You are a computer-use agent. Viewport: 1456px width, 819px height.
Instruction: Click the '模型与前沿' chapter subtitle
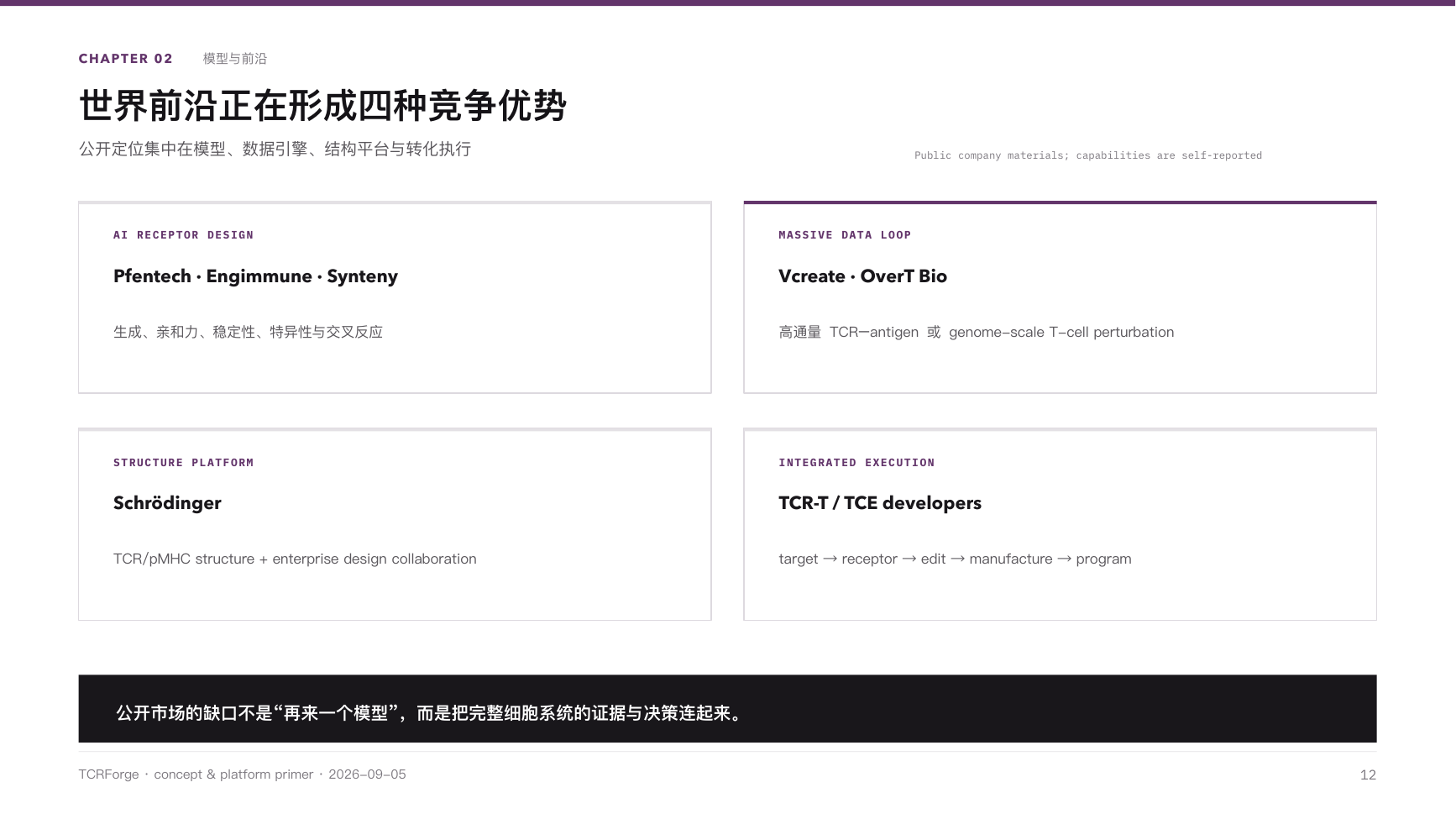(x=235, y=59)
